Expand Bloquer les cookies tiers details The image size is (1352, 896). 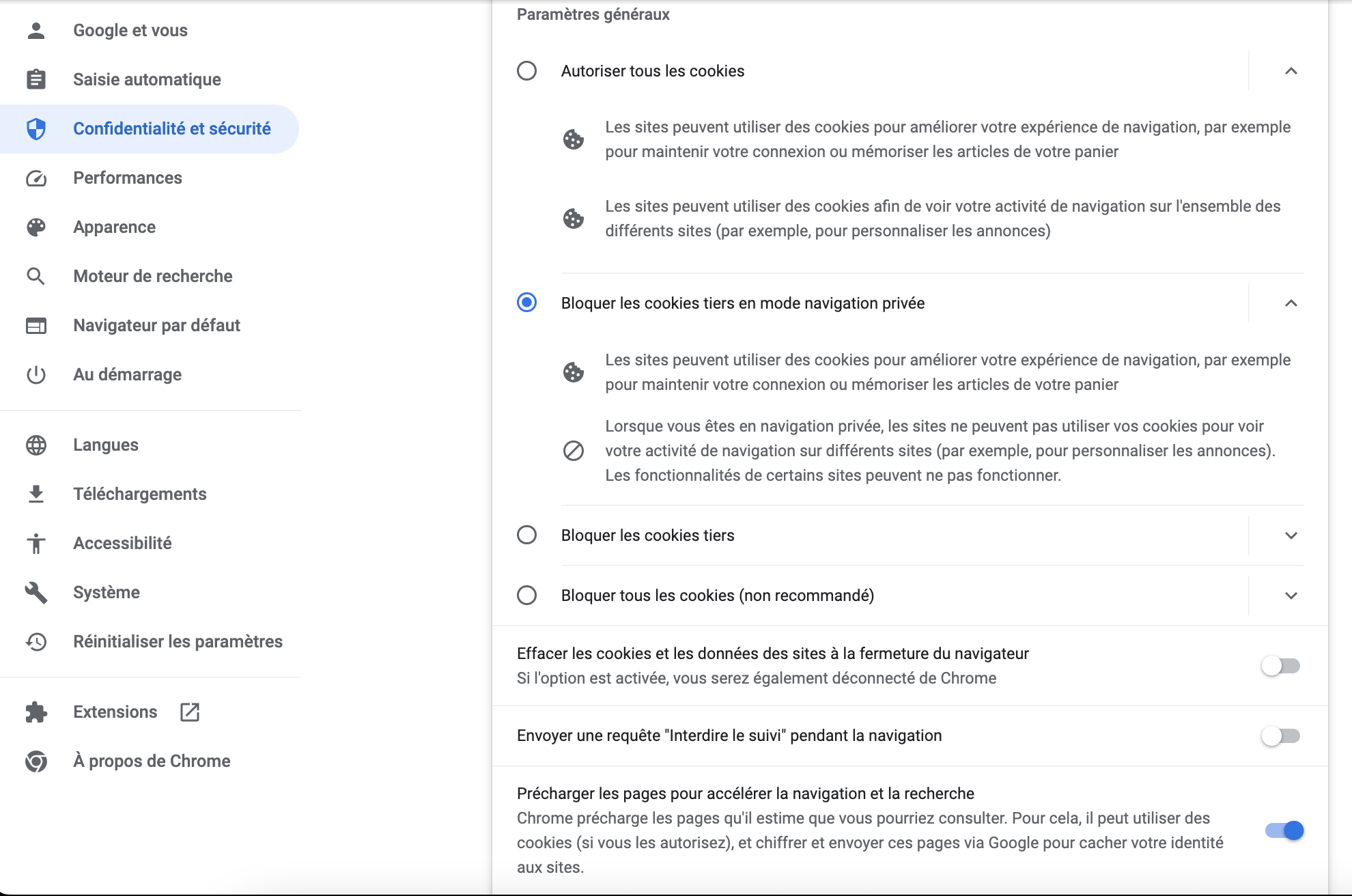[x=1291, y=535]
